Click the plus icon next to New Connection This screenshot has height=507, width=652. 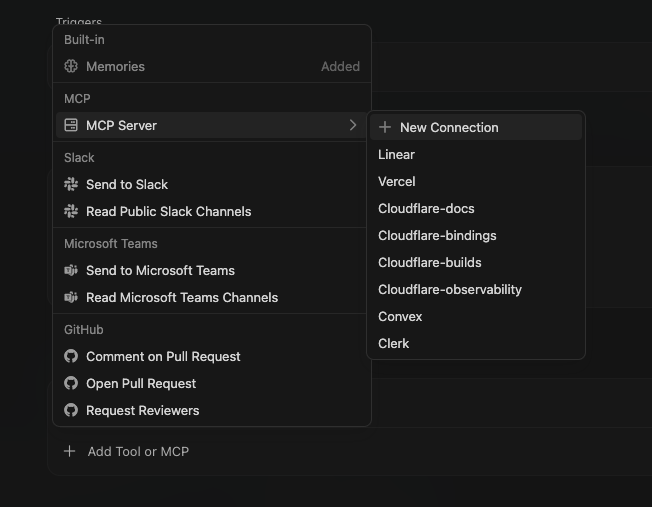pos(385,127)
